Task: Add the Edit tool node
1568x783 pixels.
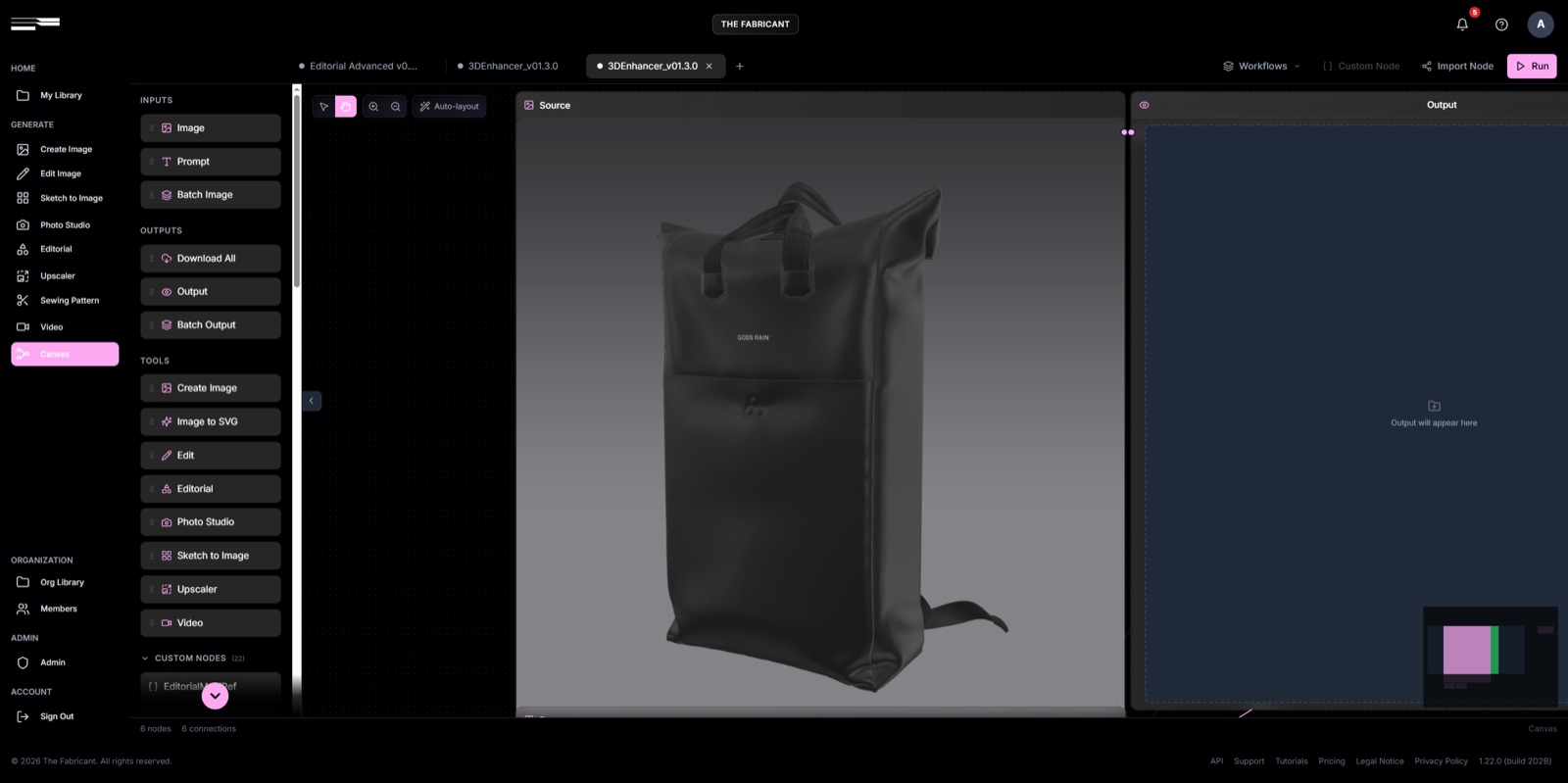Action: (x=211, y=456)
